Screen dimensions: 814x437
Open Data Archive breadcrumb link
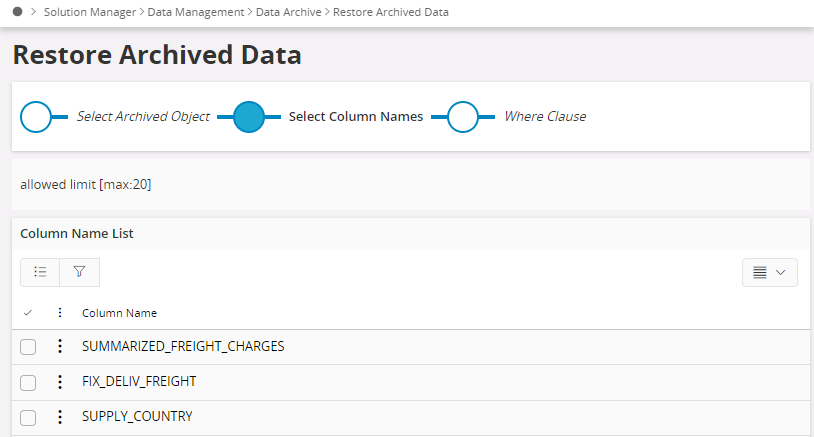click(289, 12)
